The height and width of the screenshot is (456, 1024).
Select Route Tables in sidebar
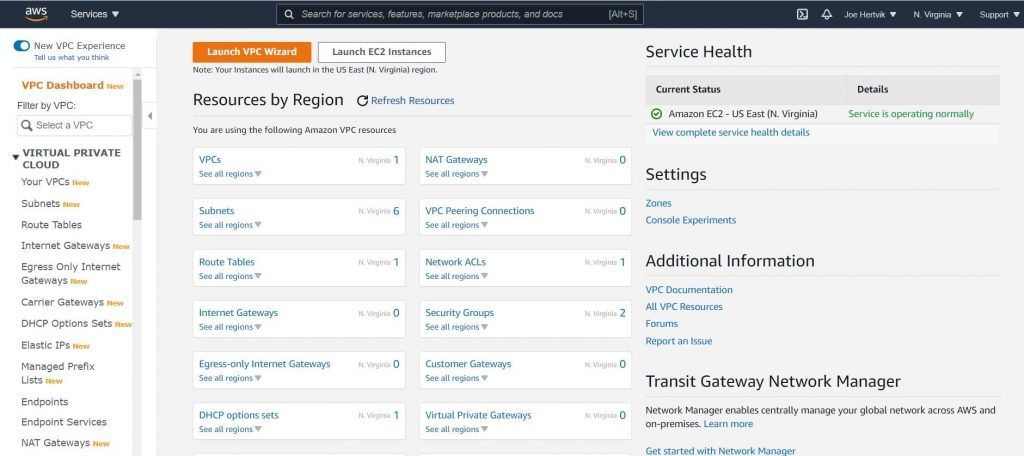[x=52, y=225]
